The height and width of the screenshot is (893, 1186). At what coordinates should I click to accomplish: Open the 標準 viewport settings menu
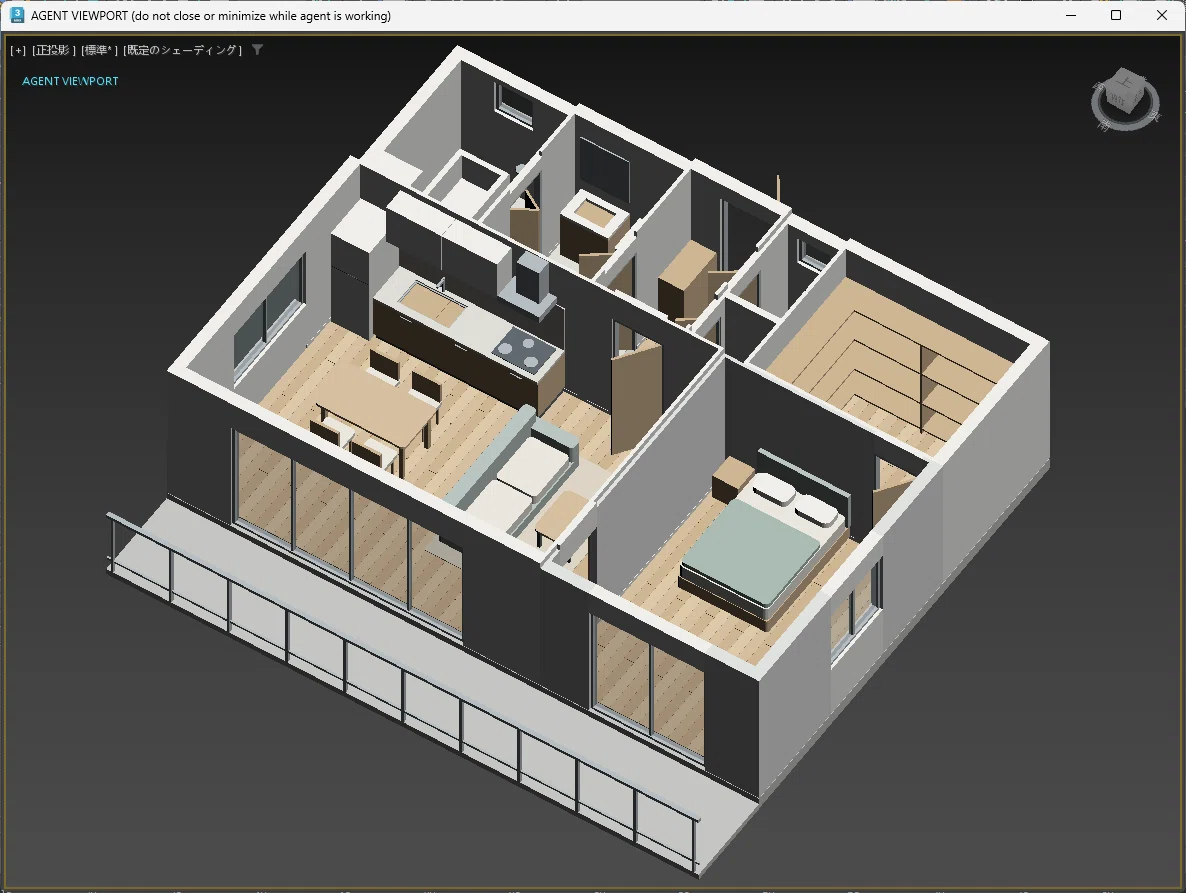(x=101, y=50)
